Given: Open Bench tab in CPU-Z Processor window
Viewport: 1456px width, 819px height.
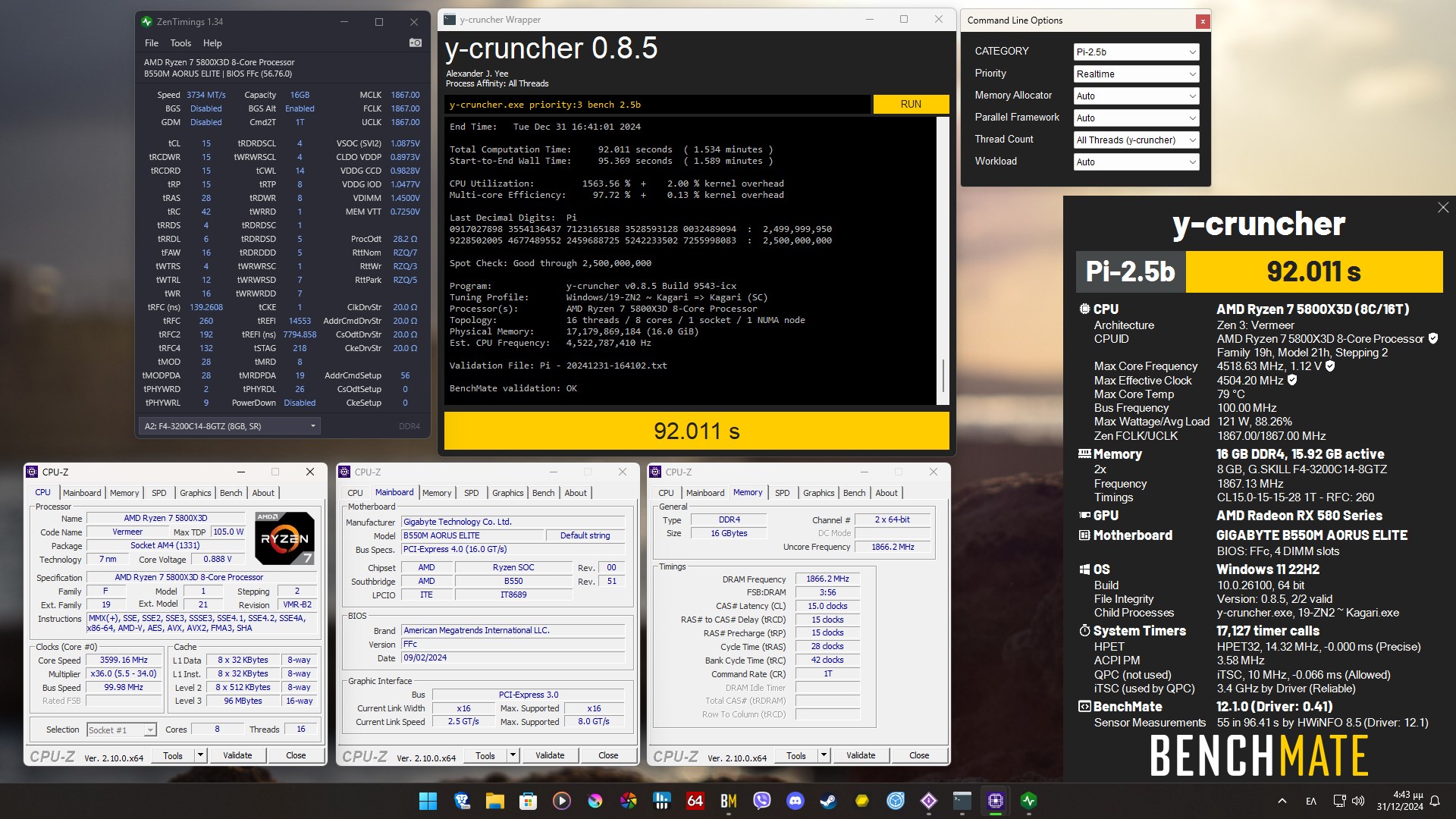Looking at the screenshot, I should [231, 493].
